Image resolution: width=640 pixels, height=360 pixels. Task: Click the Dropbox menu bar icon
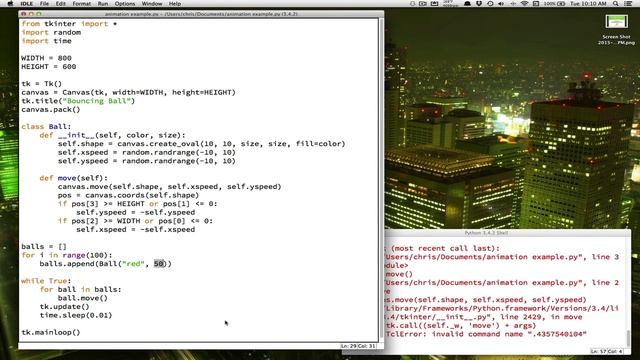pos(479,3)
